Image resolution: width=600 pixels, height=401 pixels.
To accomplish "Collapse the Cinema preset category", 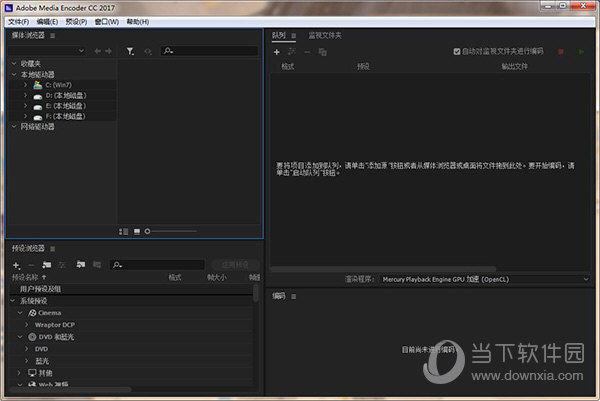I will 20,313.
